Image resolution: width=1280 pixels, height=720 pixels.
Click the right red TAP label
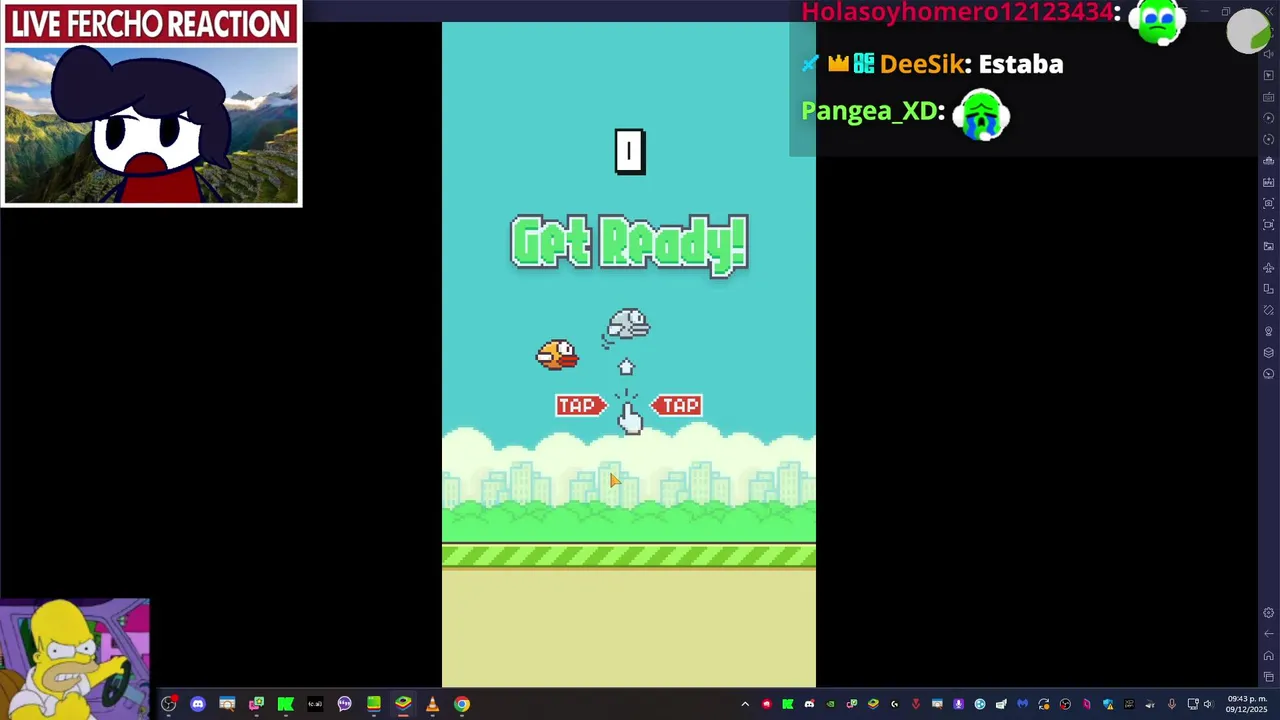coord(677,405)
